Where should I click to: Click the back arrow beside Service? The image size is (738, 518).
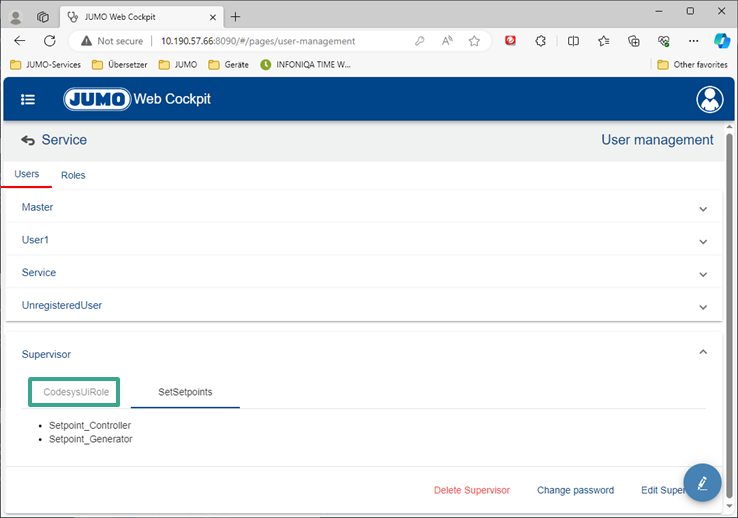click(x=28, y=141)
